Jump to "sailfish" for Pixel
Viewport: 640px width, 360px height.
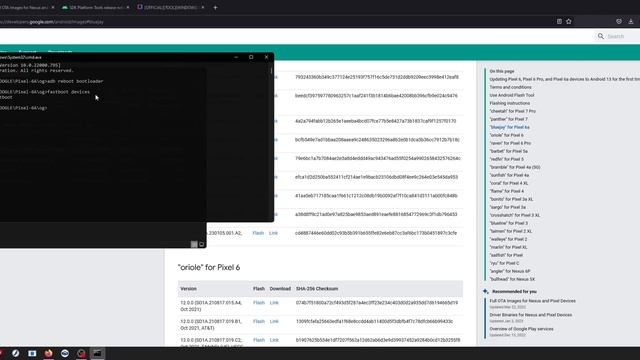tap(506, 255)
